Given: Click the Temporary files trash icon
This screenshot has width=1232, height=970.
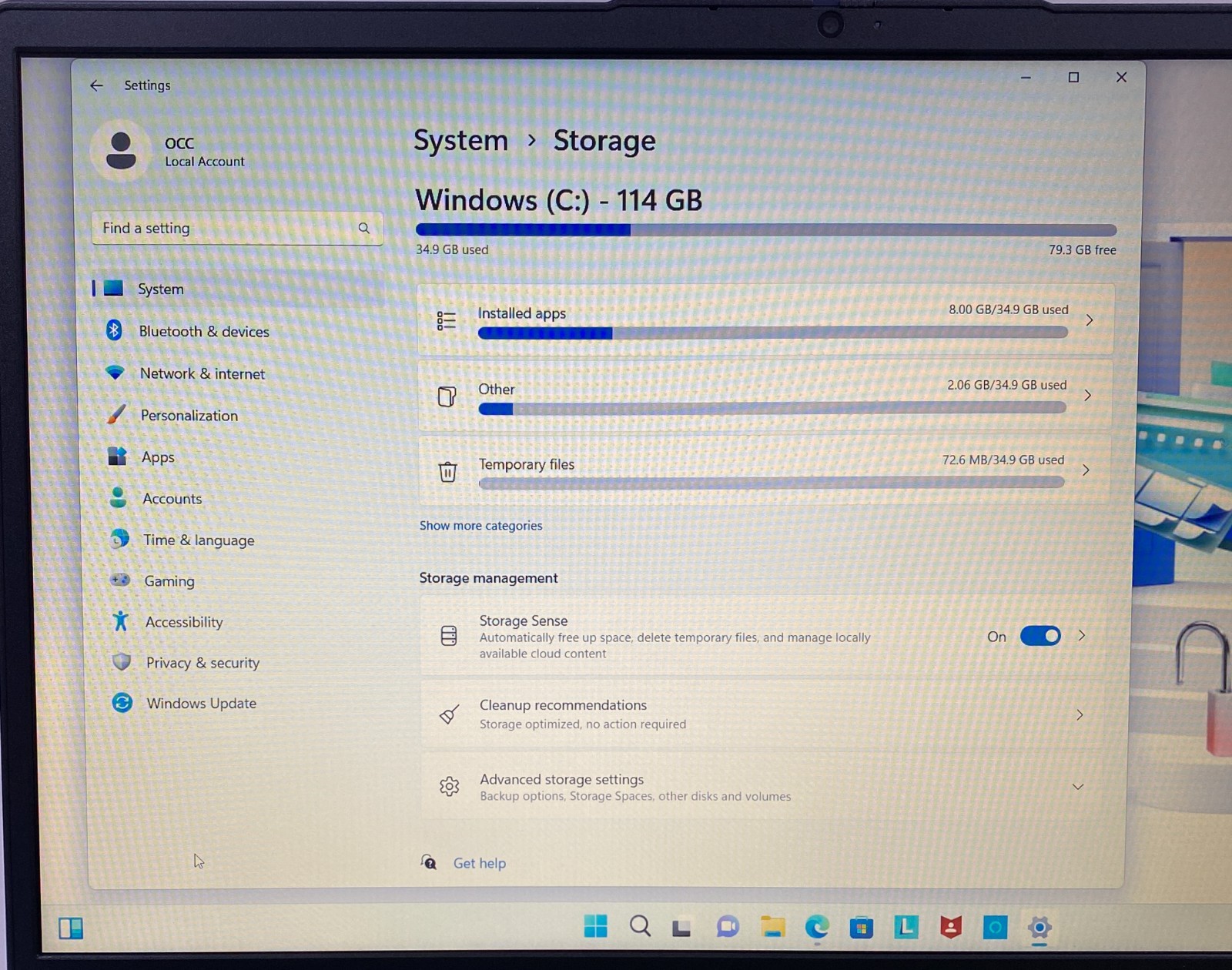Looking at the screenshot, I should tap(447, 471).
